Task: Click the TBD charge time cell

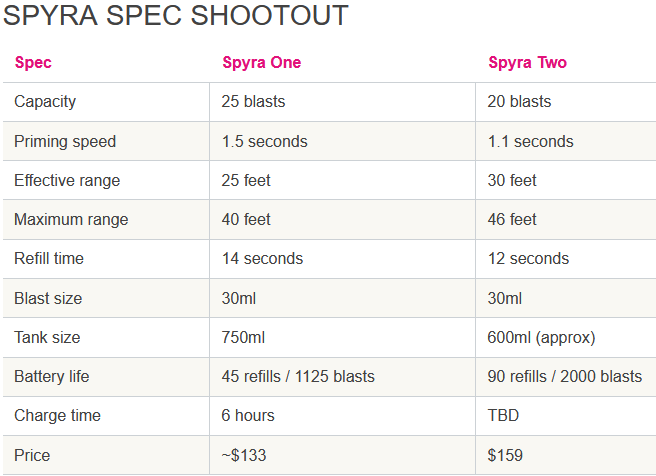Action: (x=503, y=415)
